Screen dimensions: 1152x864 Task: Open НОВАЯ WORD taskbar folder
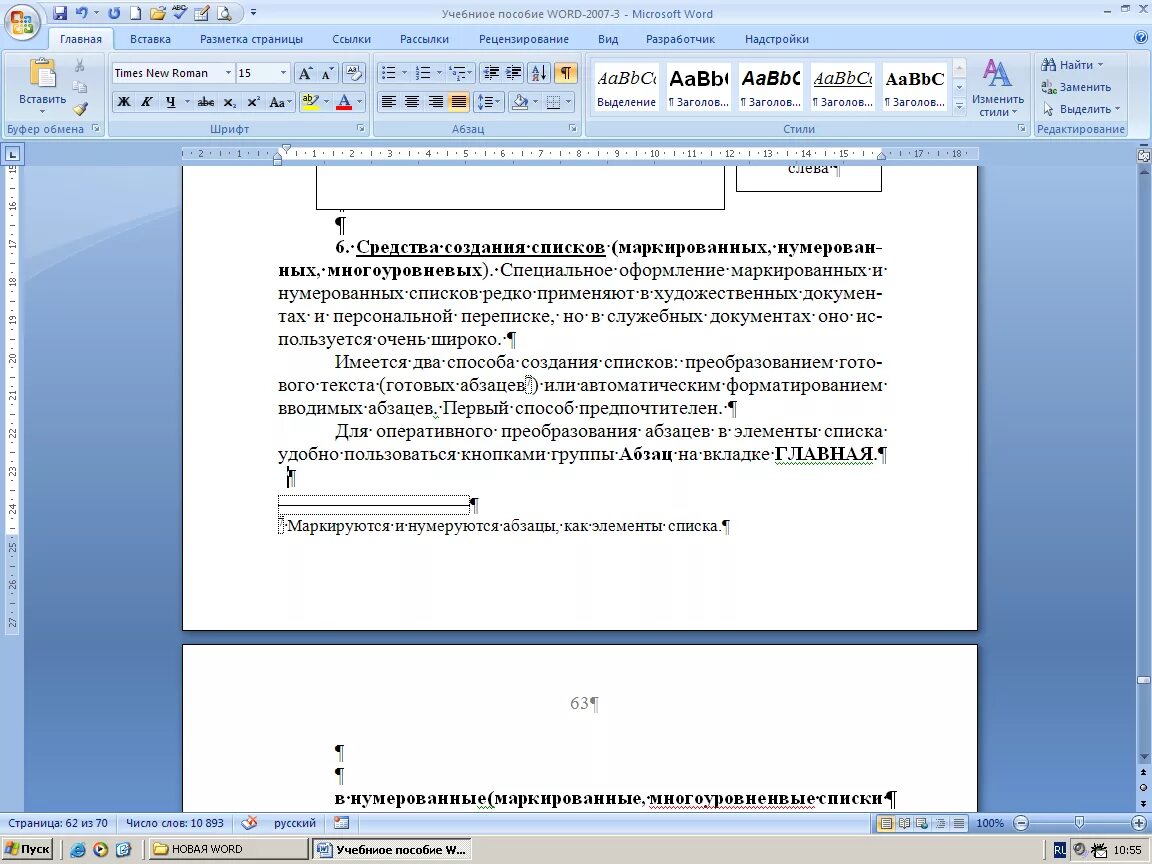[x=226, y=849]
